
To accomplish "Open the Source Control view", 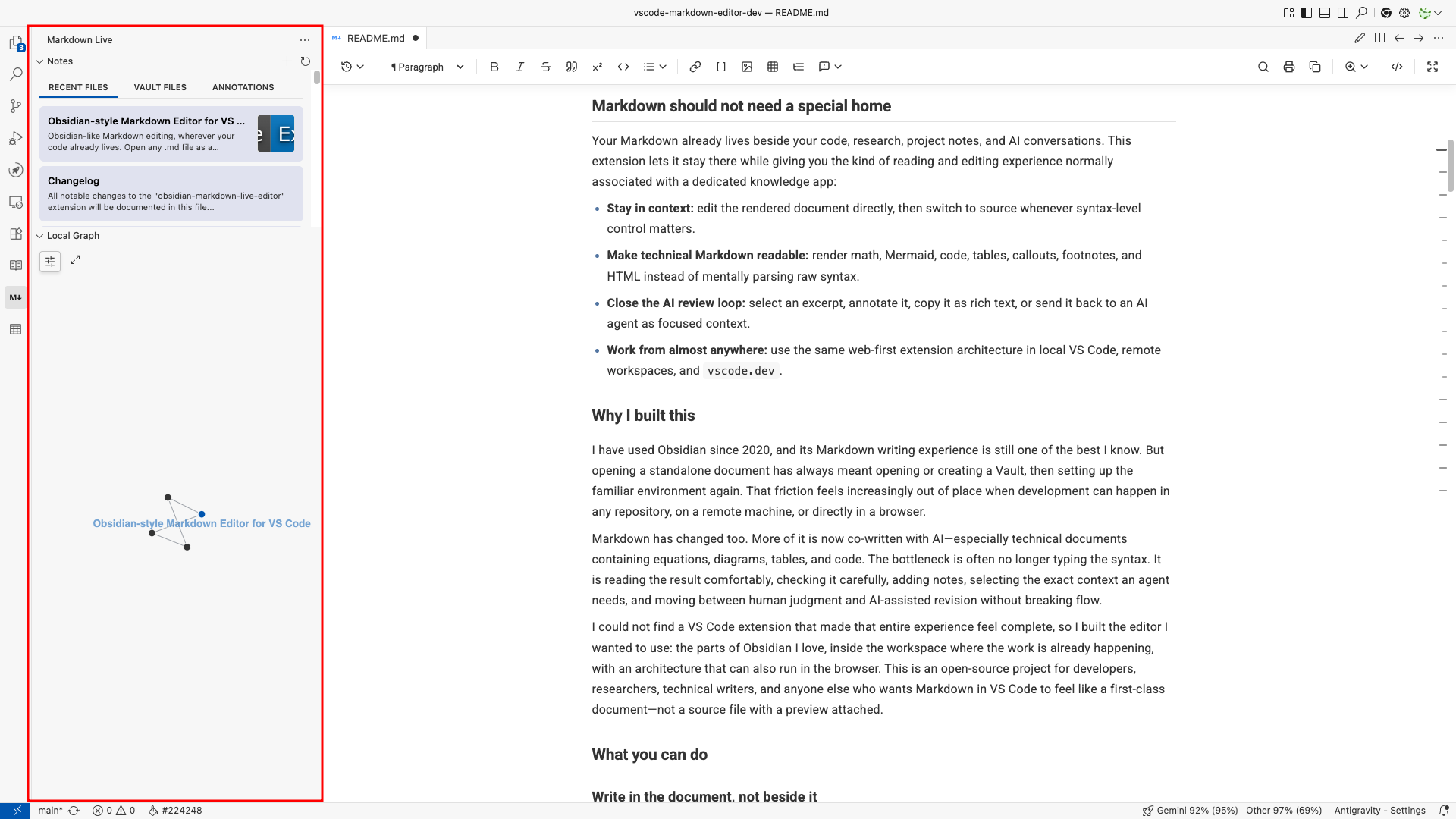I will (16, 106).
